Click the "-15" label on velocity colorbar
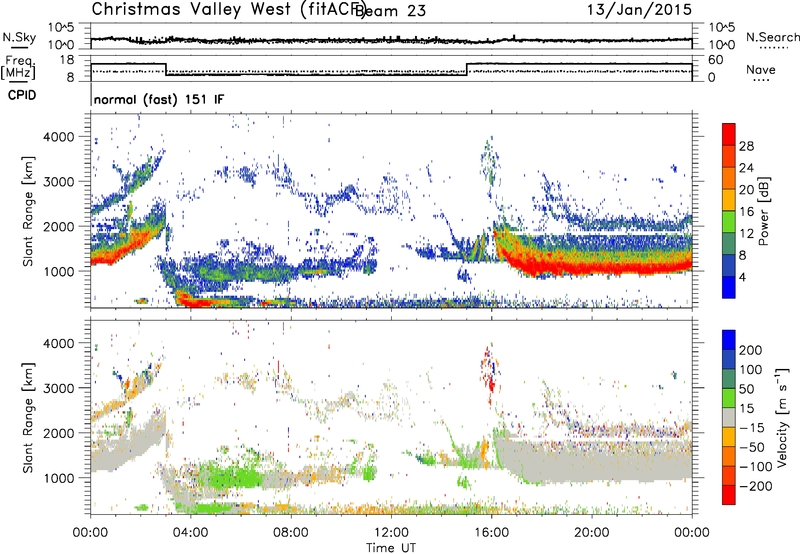The height and width of the screenshot is (554, 800). 752,428
